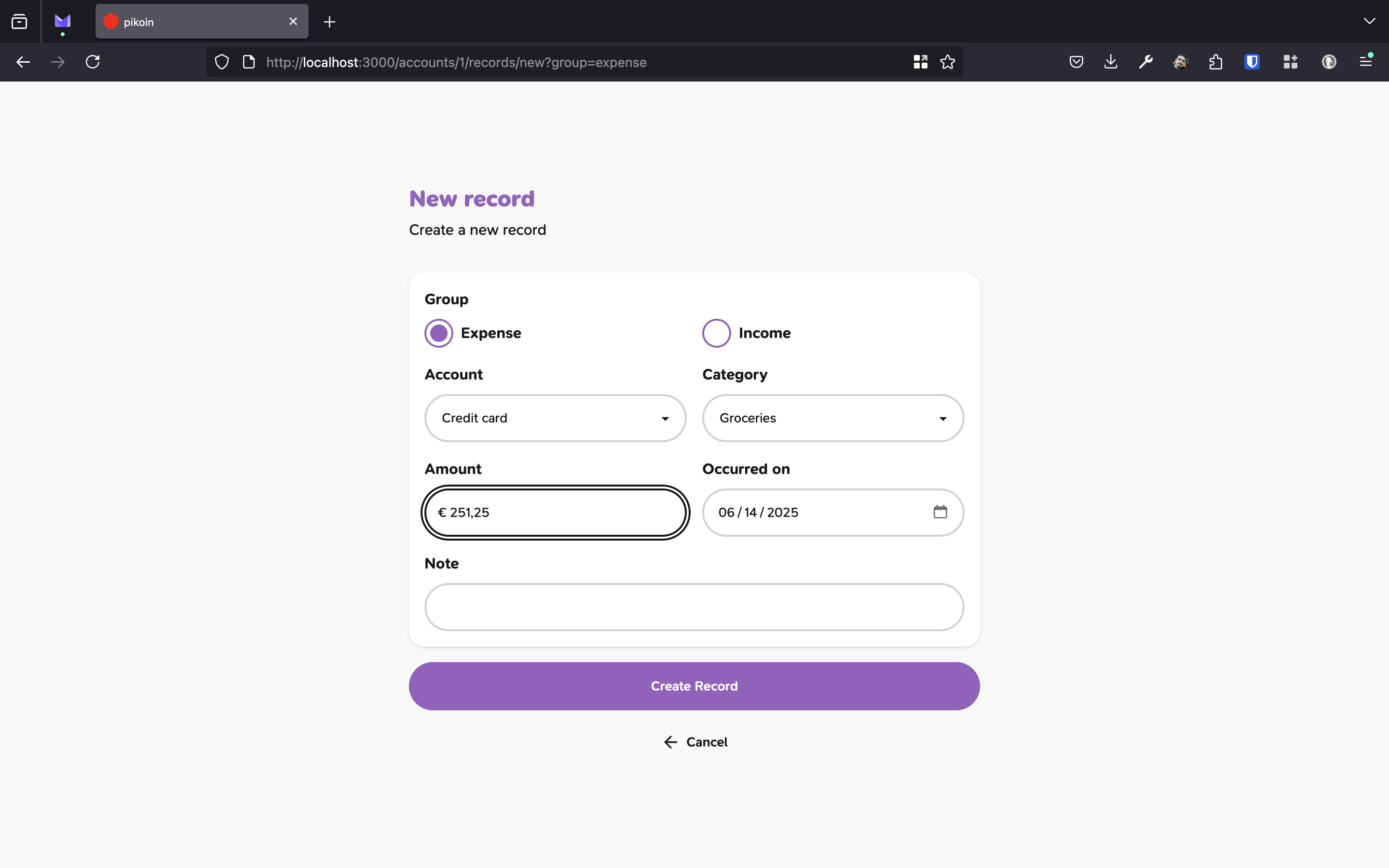Expand the Account dropdown showing Credit card
Viewport: 1389px width, 868px height.
(x=555, y=418)
